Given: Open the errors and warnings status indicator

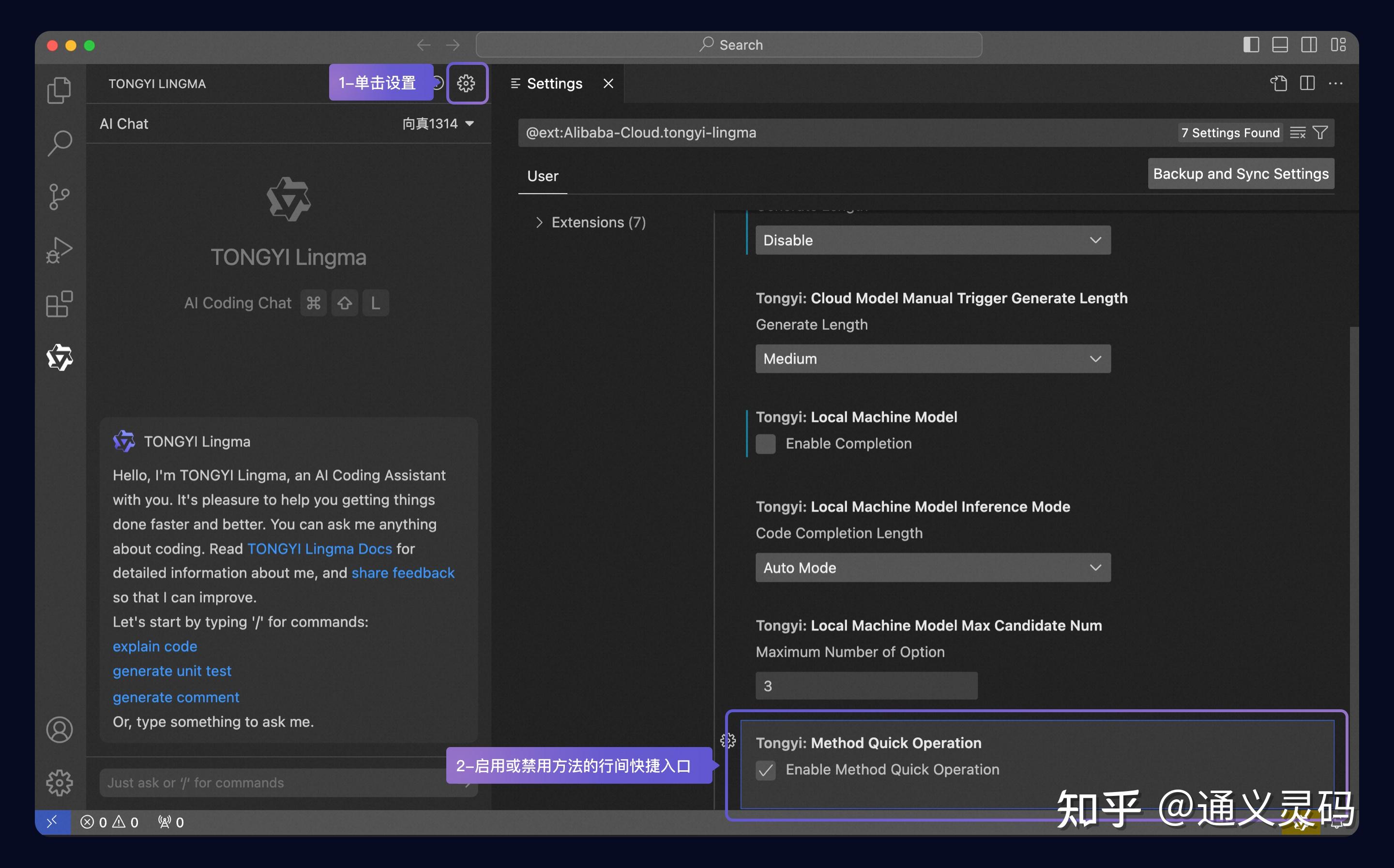Looking at the screenshot, I should click(110, 822).
